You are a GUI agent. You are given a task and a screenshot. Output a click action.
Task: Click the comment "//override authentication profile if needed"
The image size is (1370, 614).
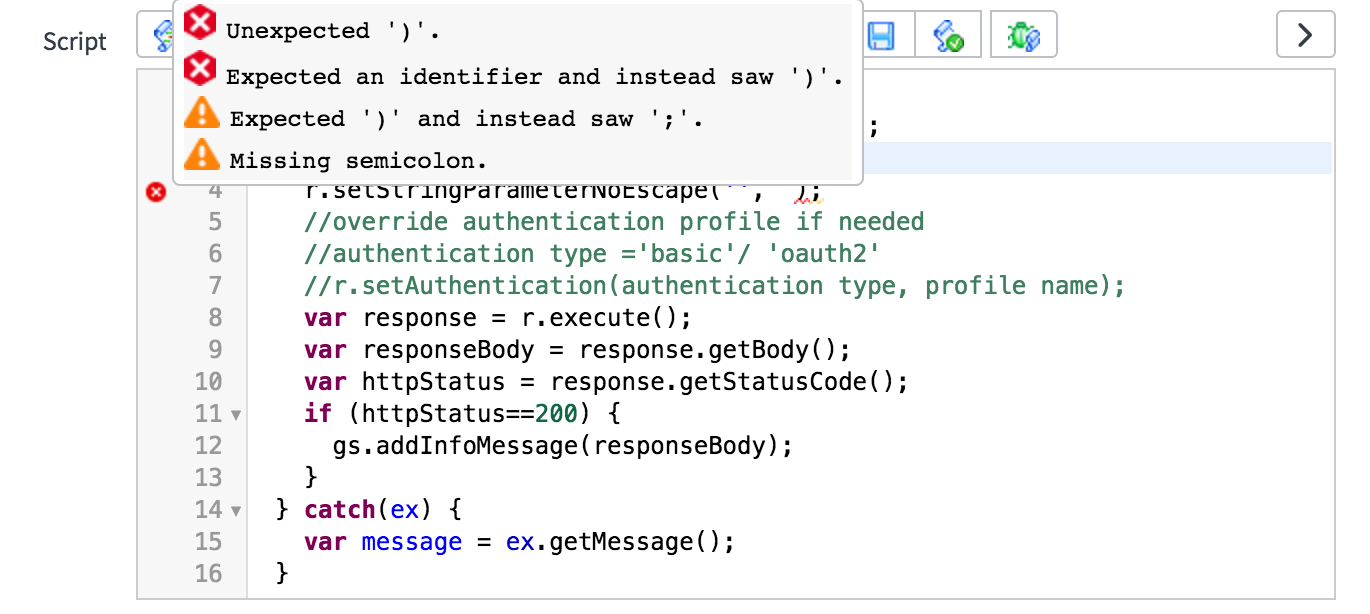(614, 221)
